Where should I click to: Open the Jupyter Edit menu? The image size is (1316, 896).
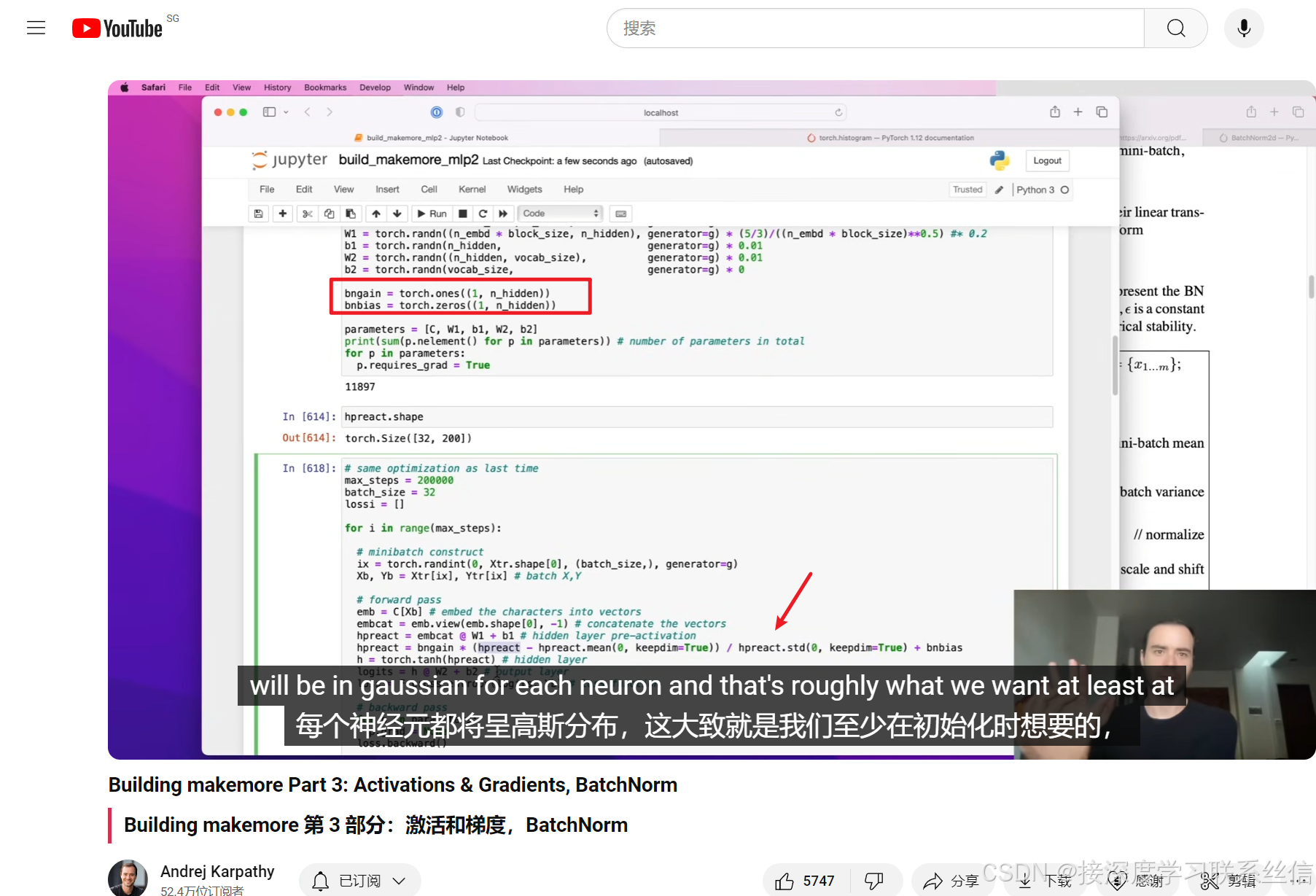304,190
